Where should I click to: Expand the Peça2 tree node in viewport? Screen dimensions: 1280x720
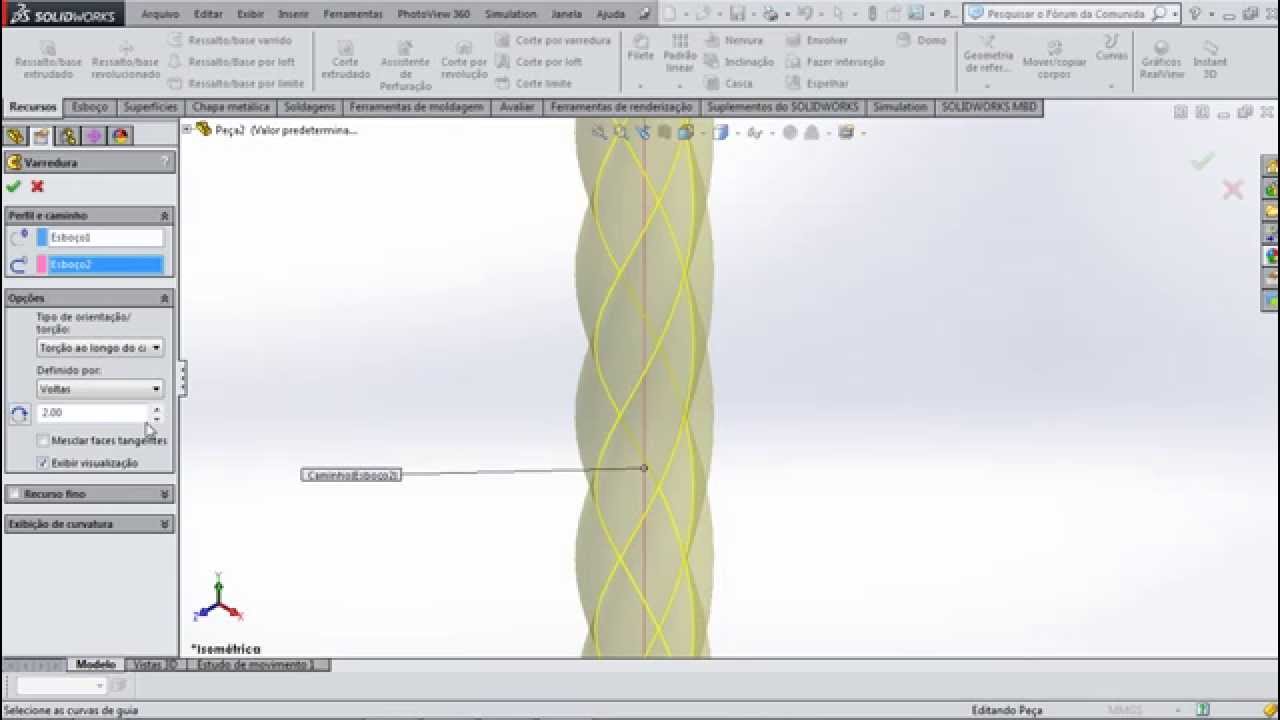point(187,129)
